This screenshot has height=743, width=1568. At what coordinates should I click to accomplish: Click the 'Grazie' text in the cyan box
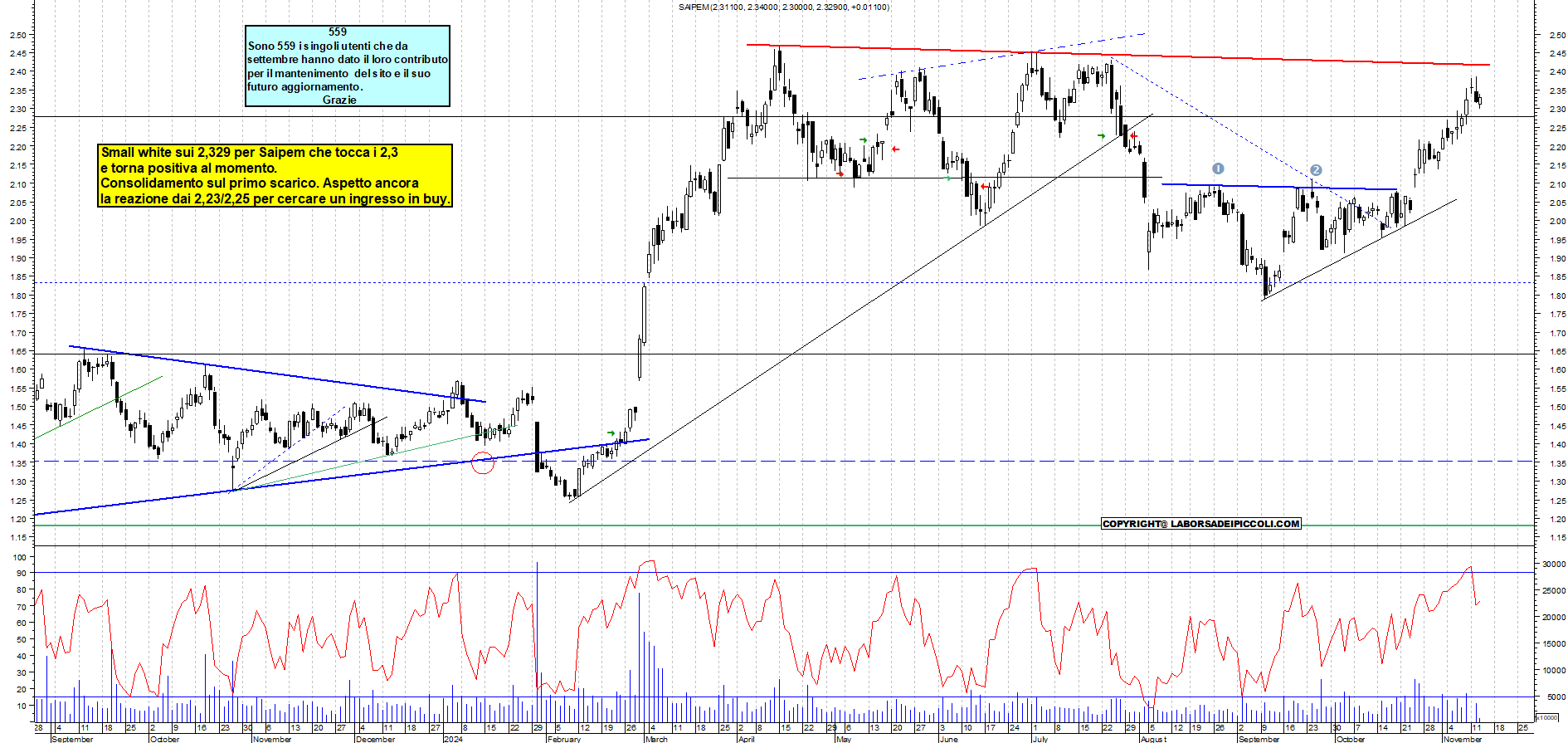pyautogui.click(x=339, y=100)
